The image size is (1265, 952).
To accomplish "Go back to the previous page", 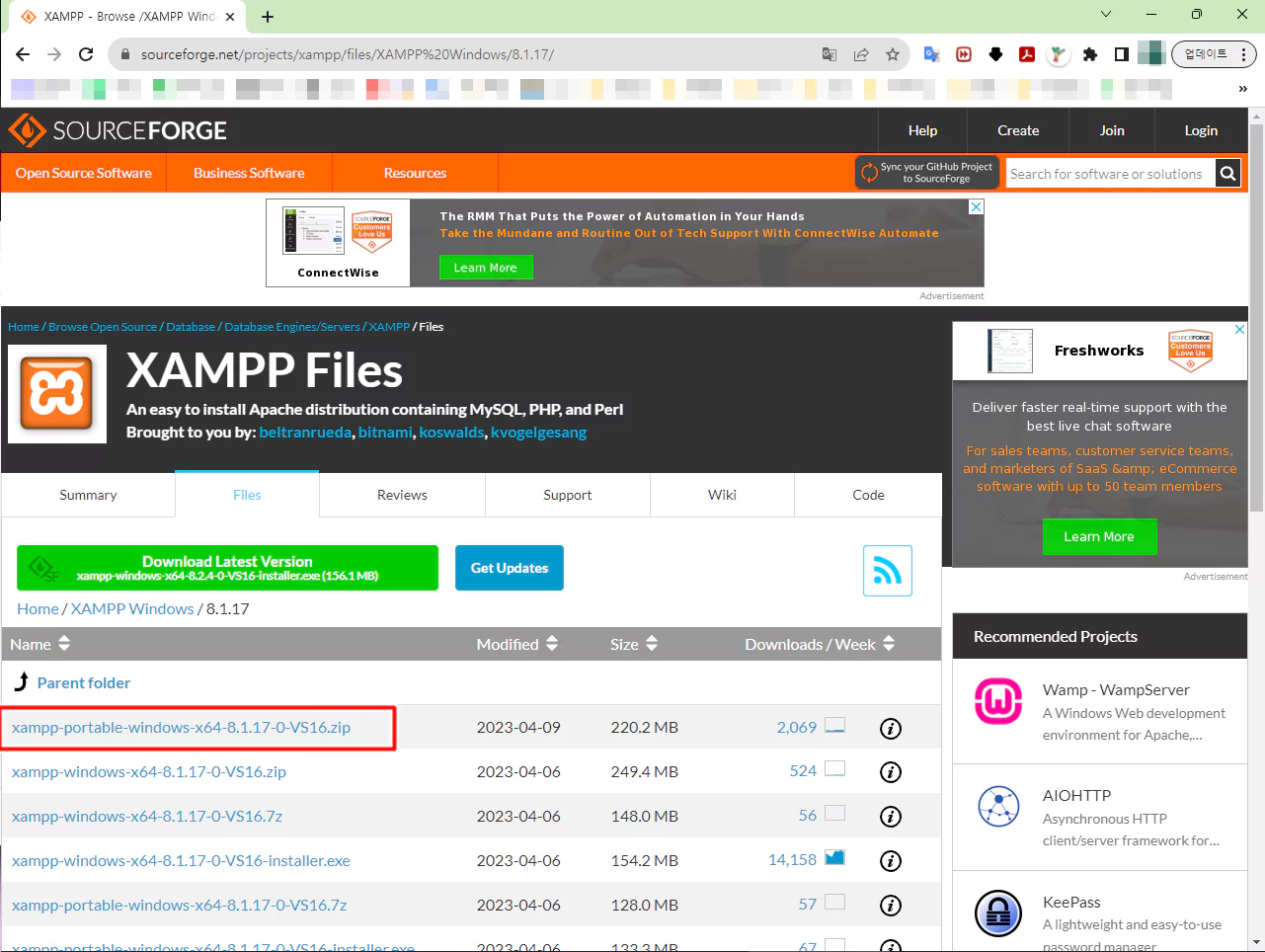I will pyautogui.click(x=23, y=54).
